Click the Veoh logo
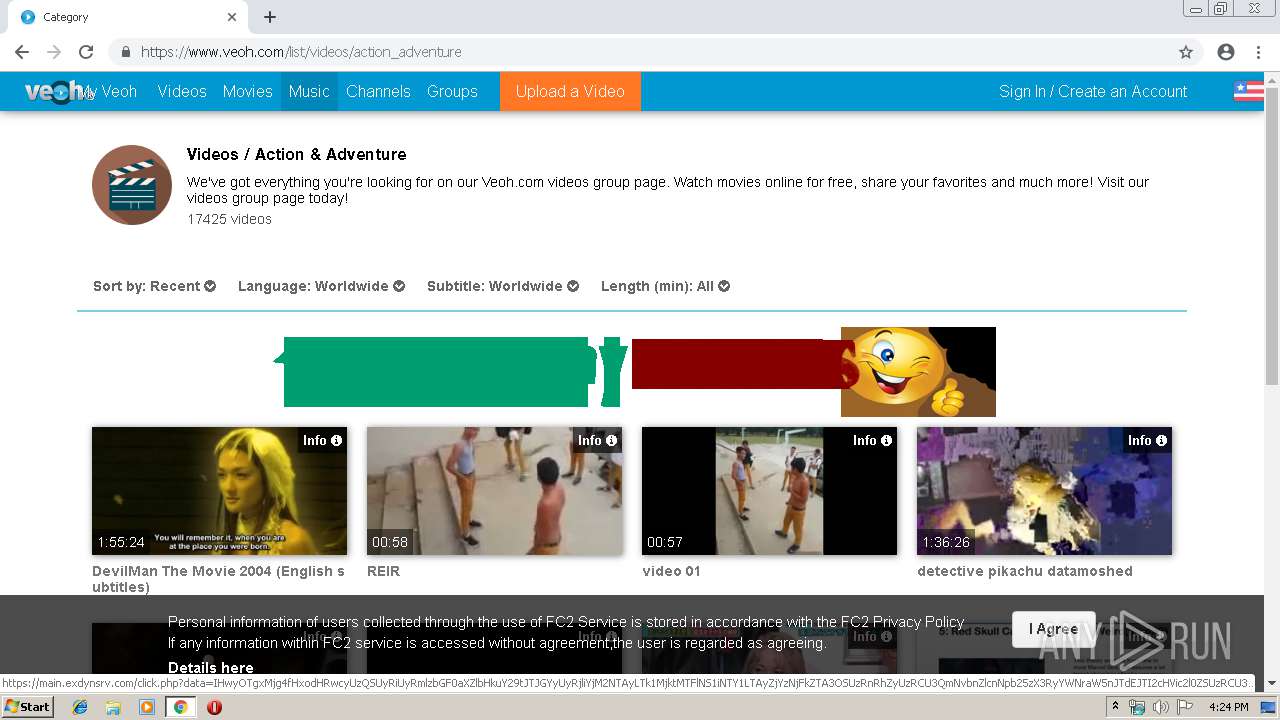Viewport: 1280px width, 720px height. (55, 91)
